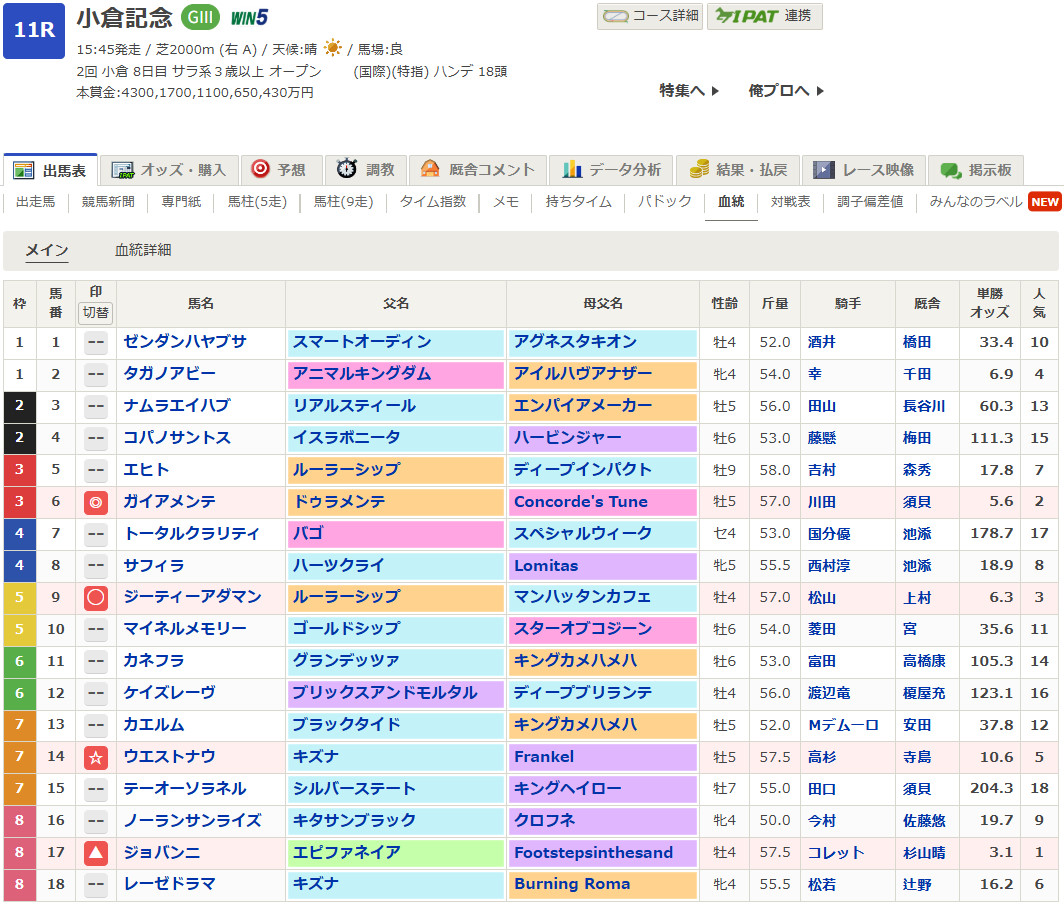Open mark dropdown for タガノアビー
1064x906 pixels.
coord(96,375)
